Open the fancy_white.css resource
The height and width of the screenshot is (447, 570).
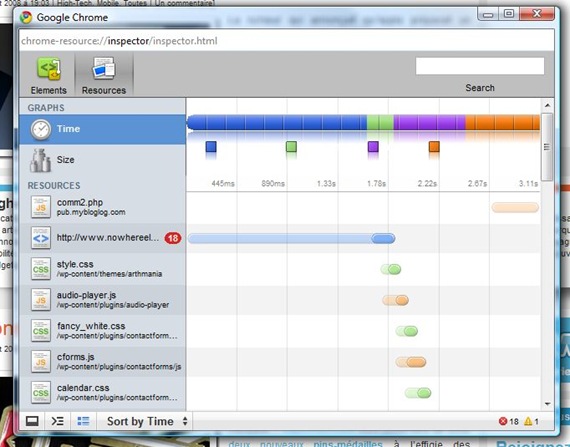103,331
